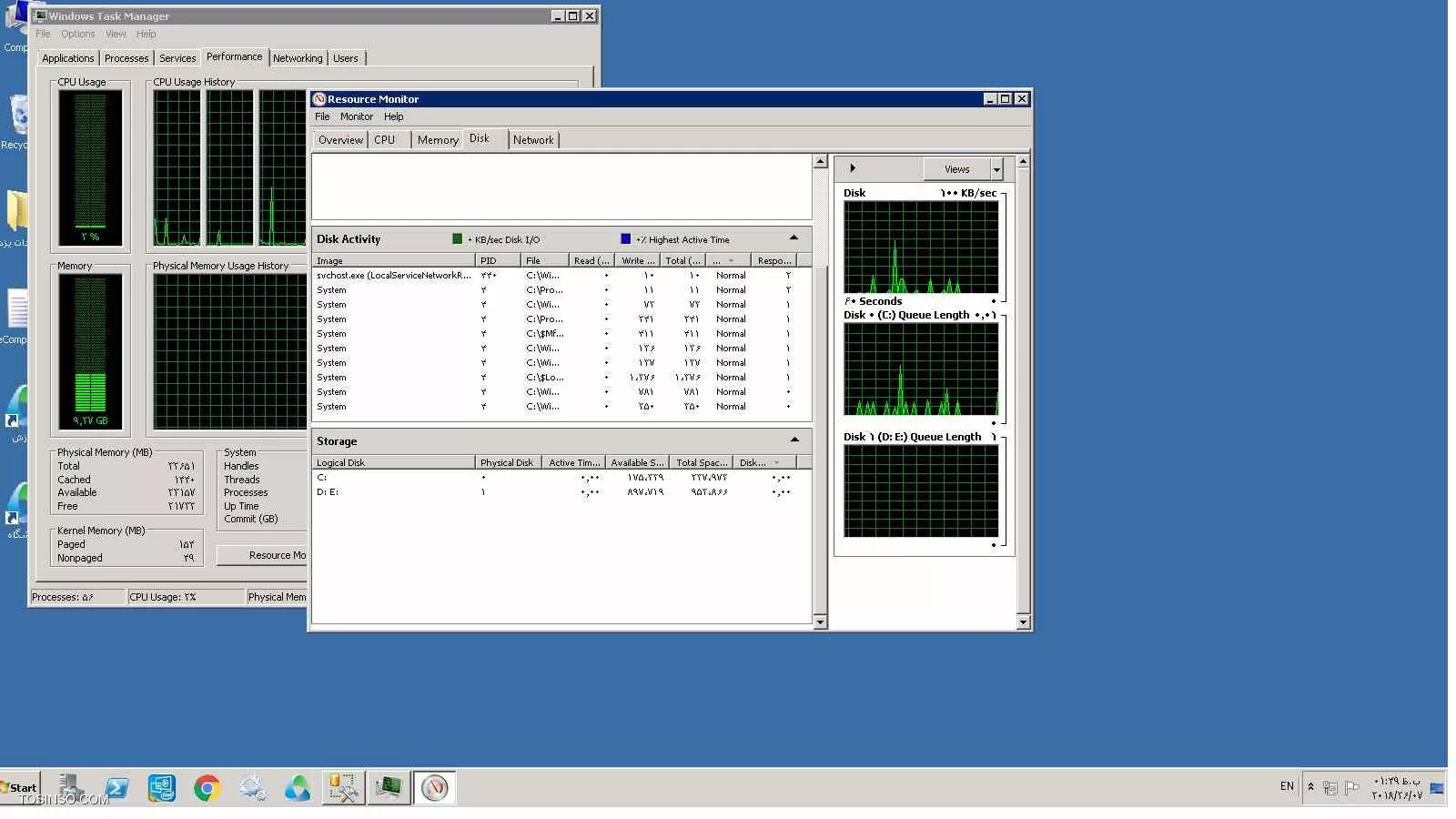Click the blue Highest Active Time swatch
The height and width of the screenshot is (819, 1456).
coord(625,238)
